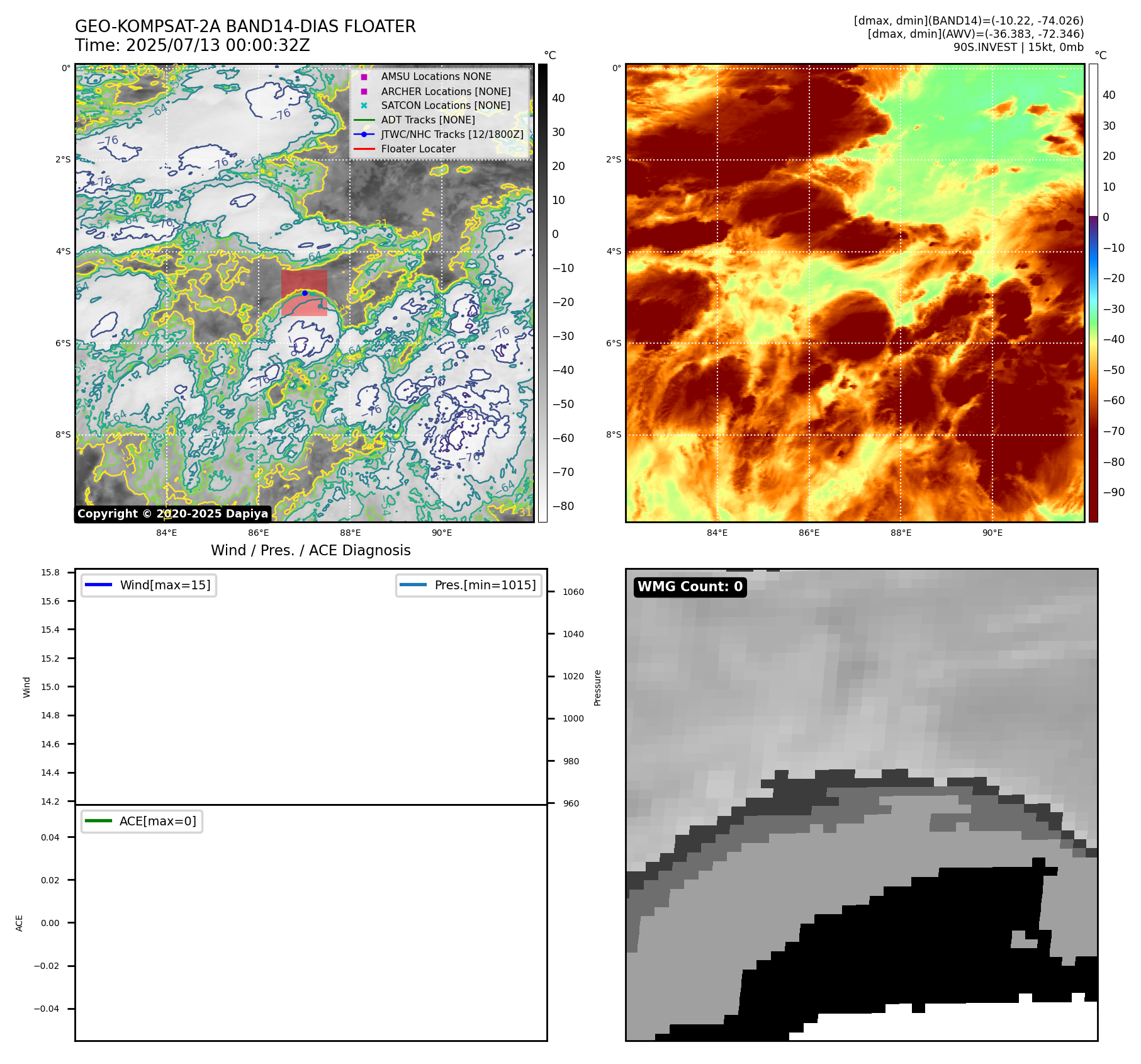Screen dimensions: 1141x1064
Task: Click the 'WMG Count: 0' badge
Action: 690,587
